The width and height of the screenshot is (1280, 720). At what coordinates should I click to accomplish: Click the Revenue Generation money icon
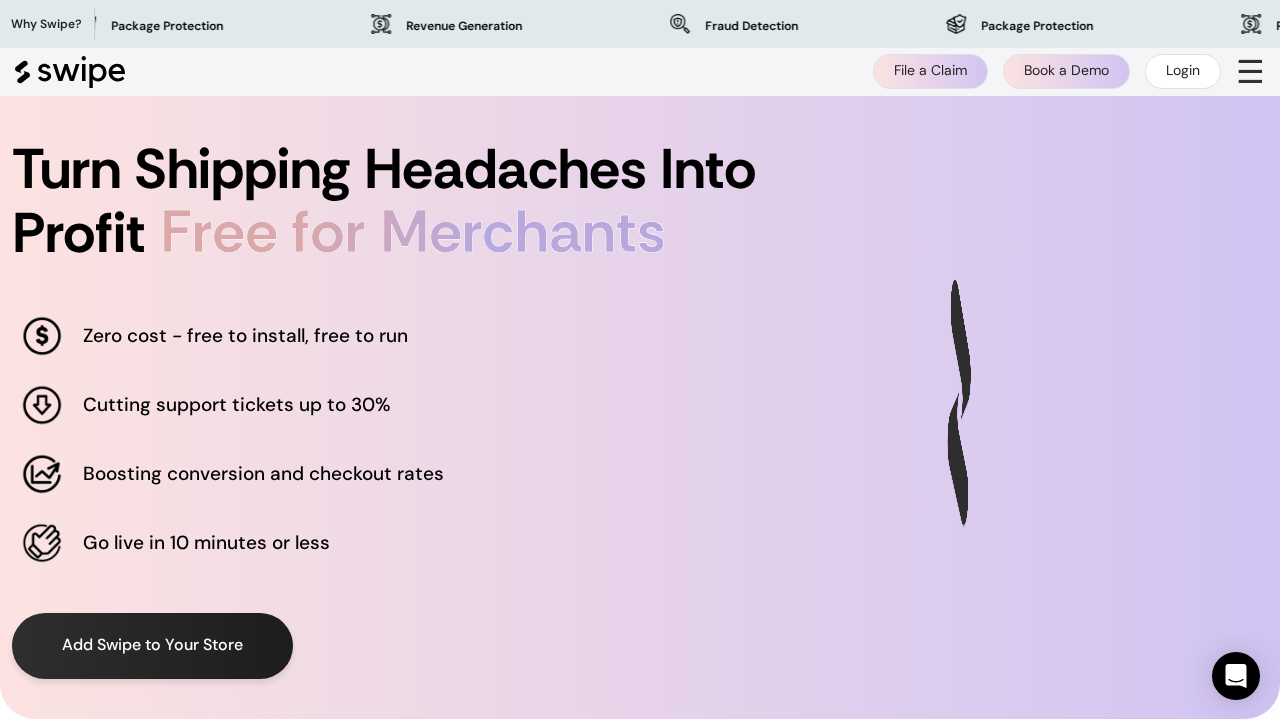click(381, 24)
